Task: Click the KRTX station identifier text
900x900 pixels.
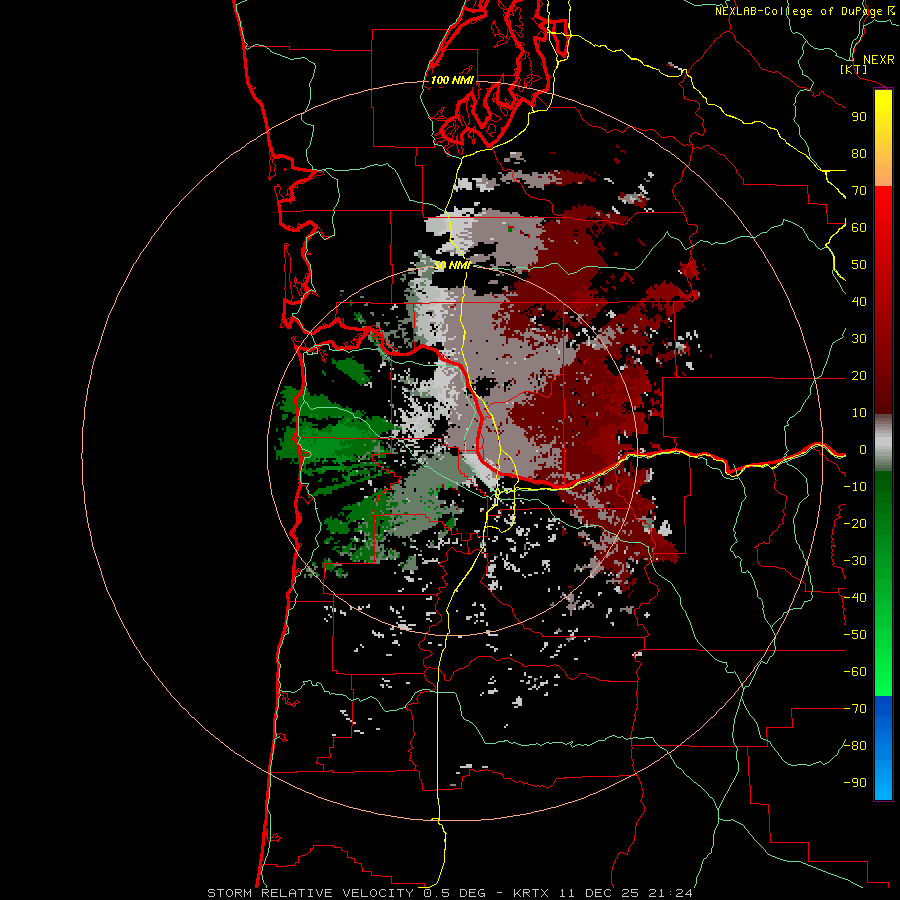Action: tap(531, 893)
